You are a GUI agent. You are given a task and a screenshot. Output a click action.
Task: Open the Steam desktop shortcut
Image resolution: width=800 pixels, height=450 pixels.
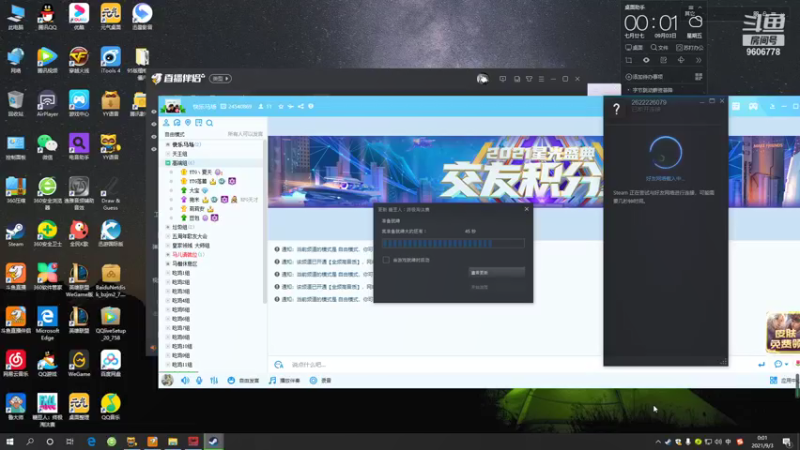tap(15, 234)
